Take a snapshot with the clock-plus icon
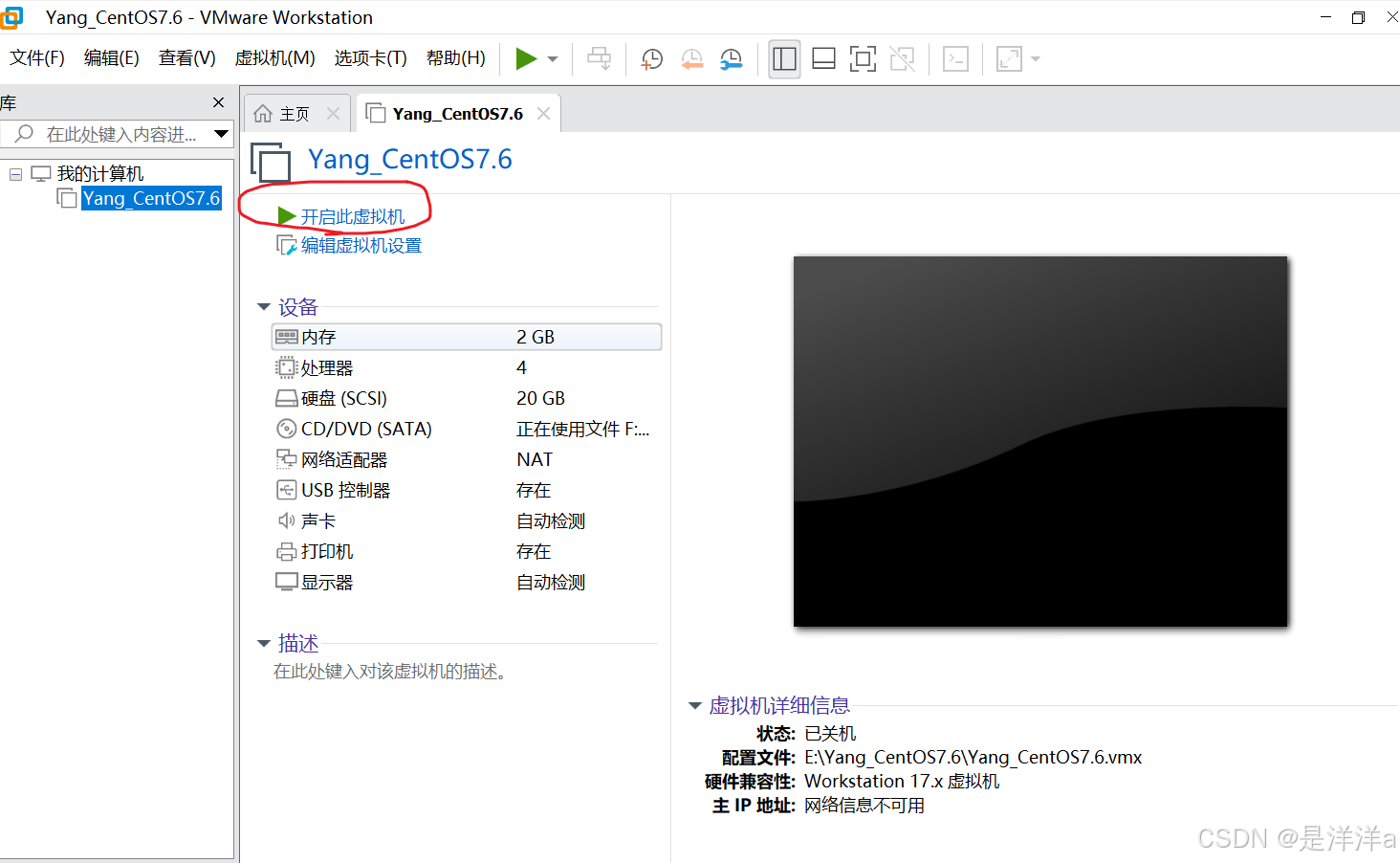1400x863 pixels. pos(652,59)
